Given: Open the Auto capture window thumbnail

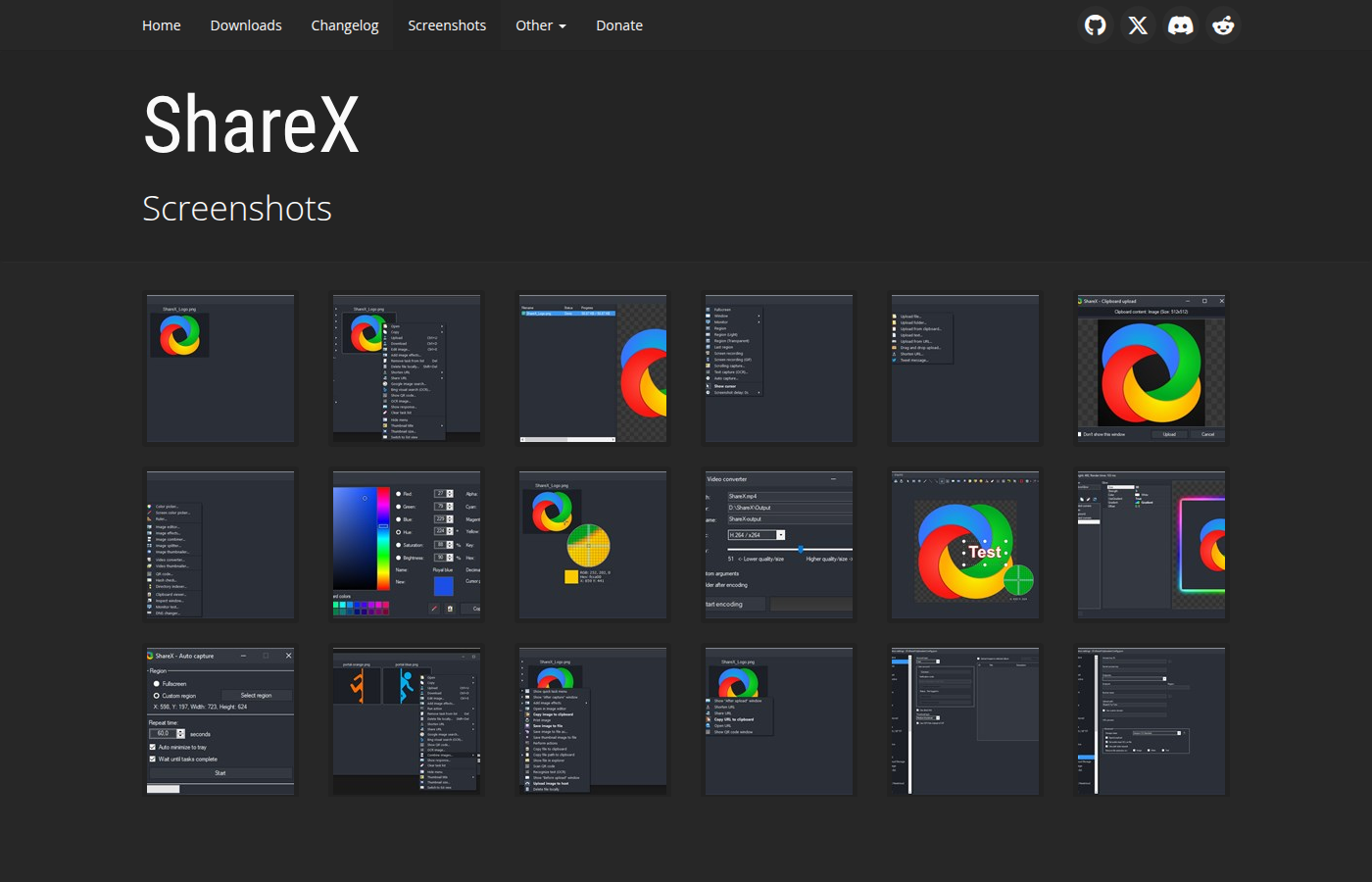Looking at the screenshot, I should pyautogui.click(x=220, y=721).
